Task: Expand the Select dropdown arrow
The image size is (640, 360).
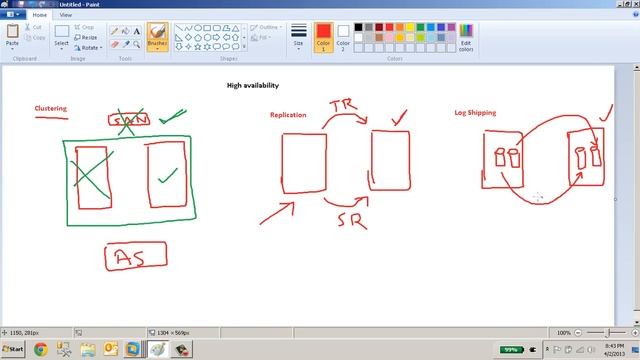Action: click(62, 49)
